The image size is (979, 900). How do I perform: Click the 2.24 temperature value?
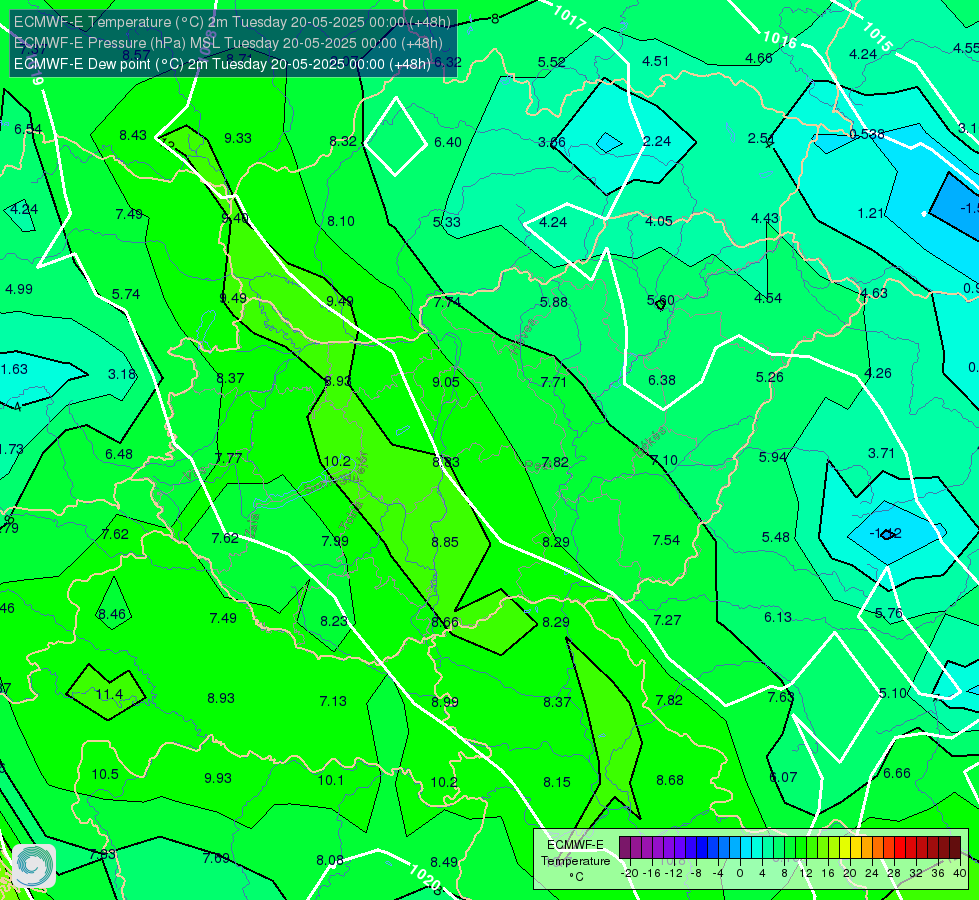[x=657, y=141]
